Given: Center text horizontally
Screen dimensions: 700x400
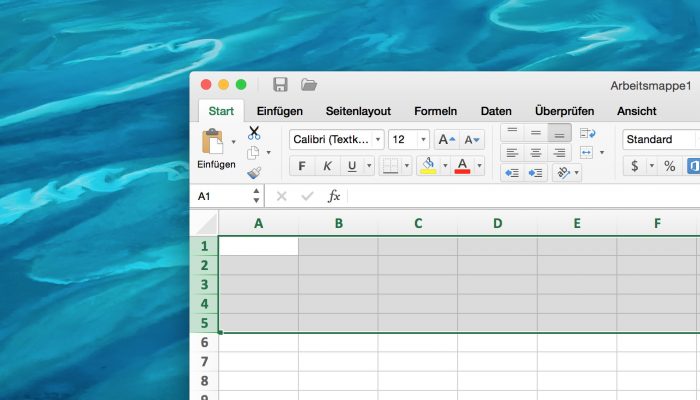Looking at the screenshot, I should [536, 153].
